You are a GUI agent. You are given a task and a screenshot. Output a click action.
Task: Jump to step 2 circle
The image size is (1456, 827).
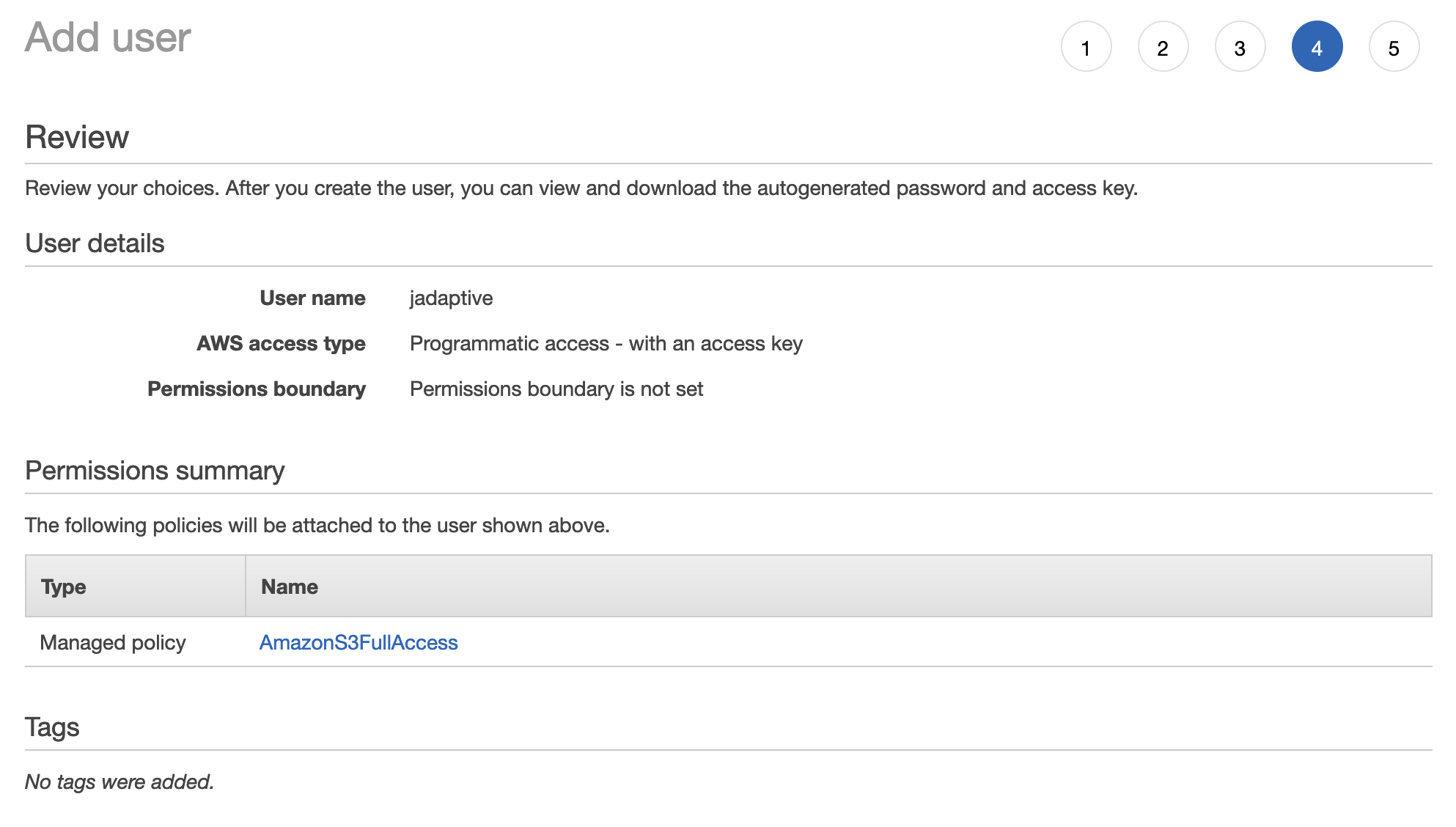pyautogui.click(x=1163, y=47)
